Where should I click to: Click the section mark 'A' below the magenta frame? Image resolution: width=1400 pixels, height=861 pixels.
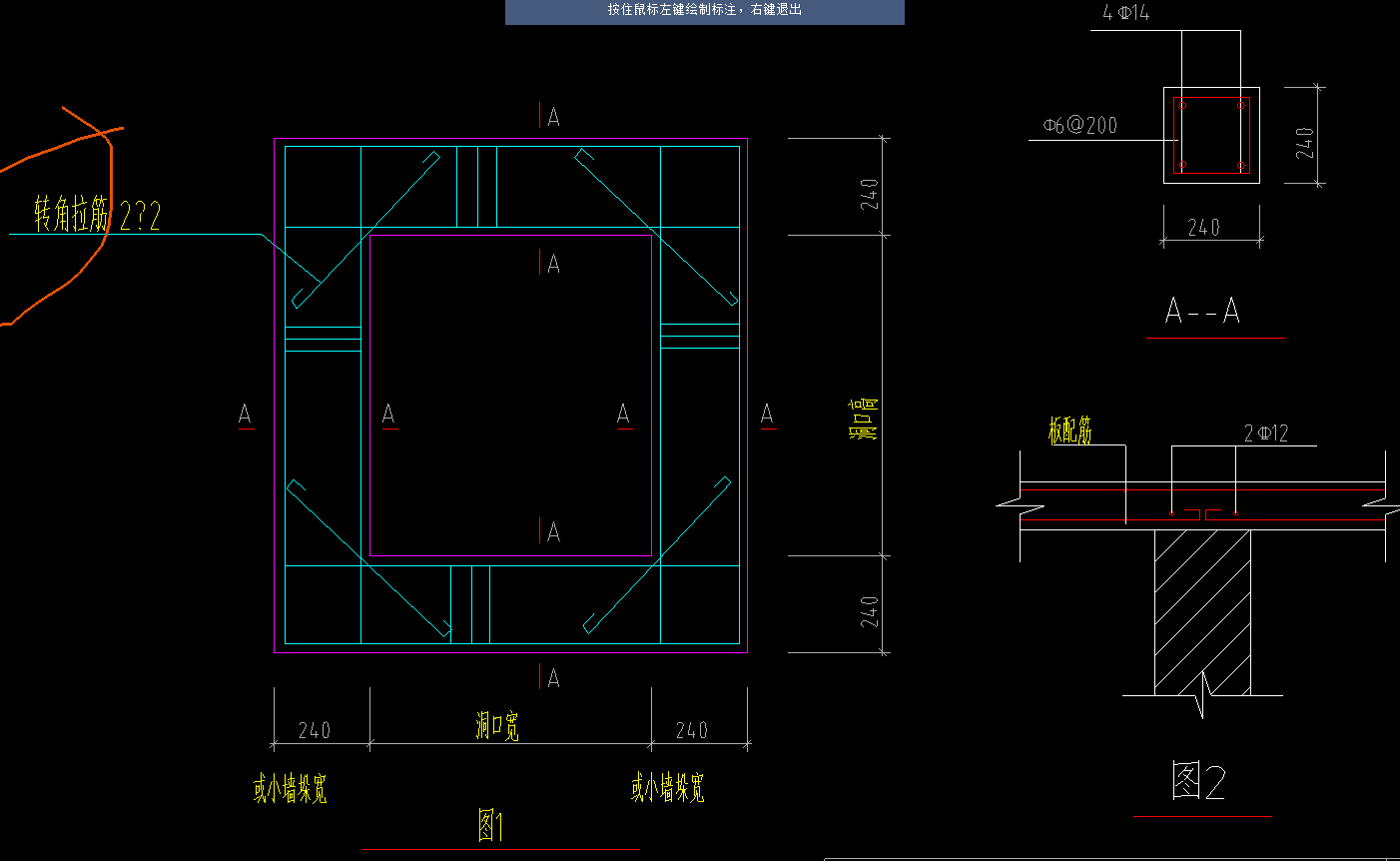coord(553,679)
